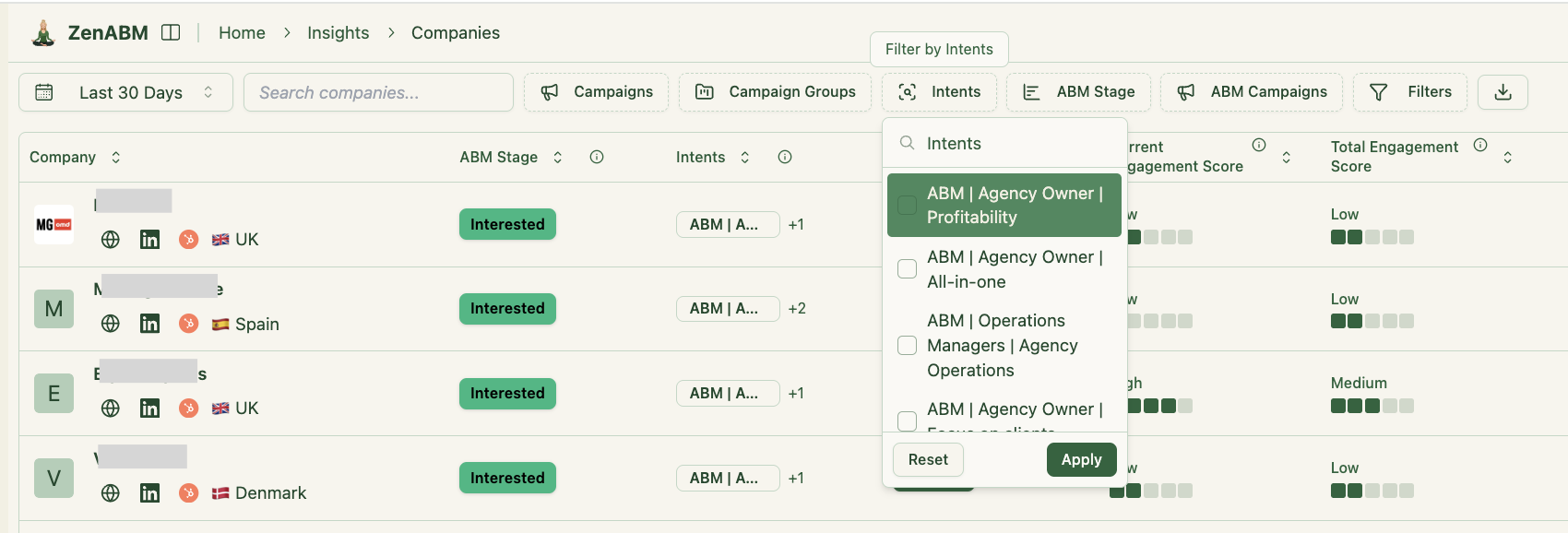Click the calendar icon in the date range selector

tap(43, 92)
